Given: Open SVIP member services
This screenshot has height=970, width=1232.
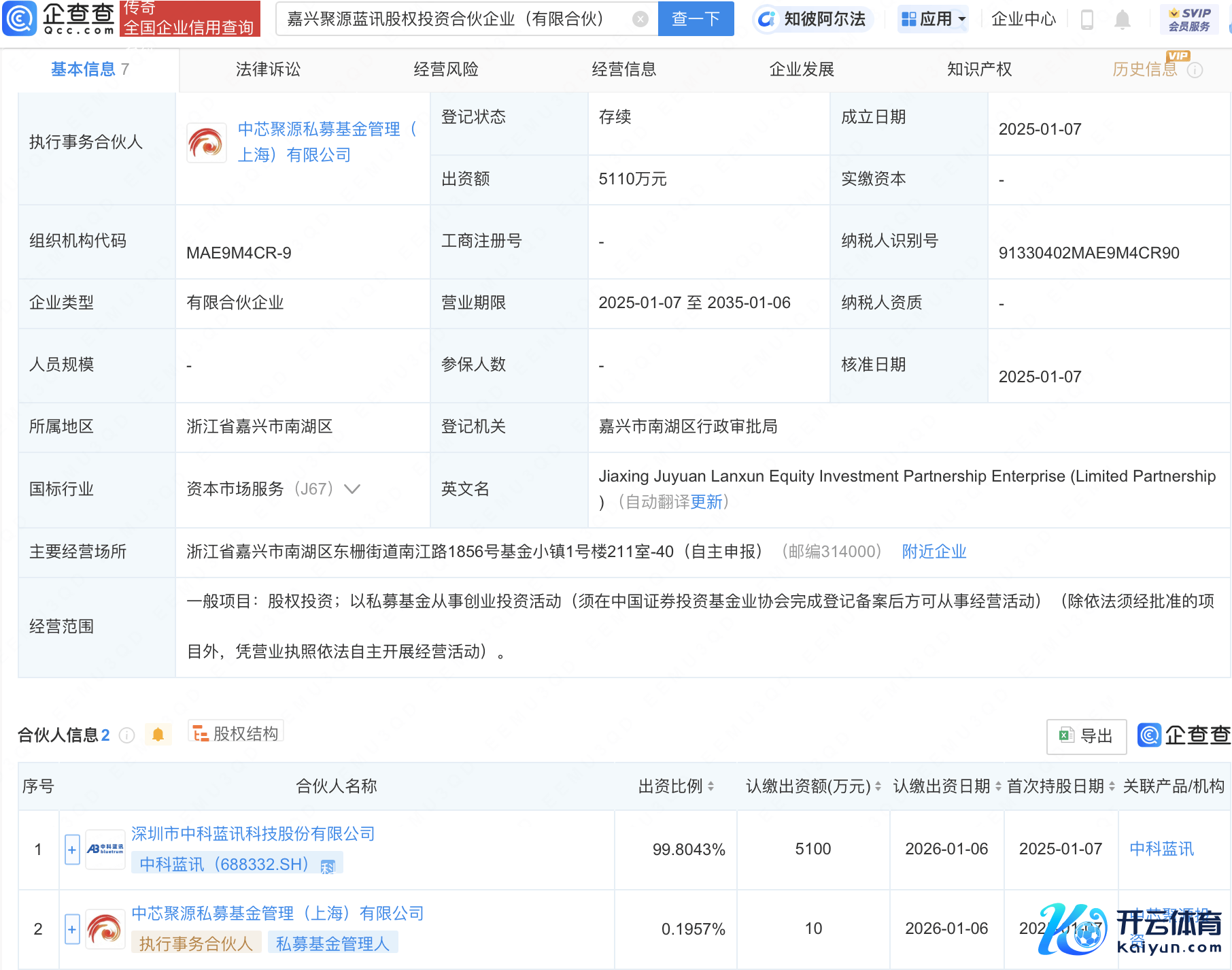Looking at the screenshot, I should click(x=1188, y=19).
